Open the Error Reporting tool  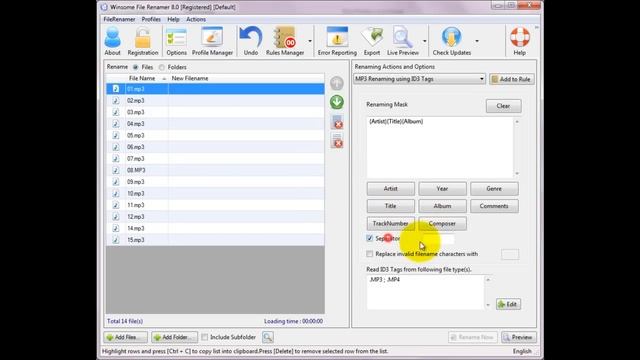point(337,41)
